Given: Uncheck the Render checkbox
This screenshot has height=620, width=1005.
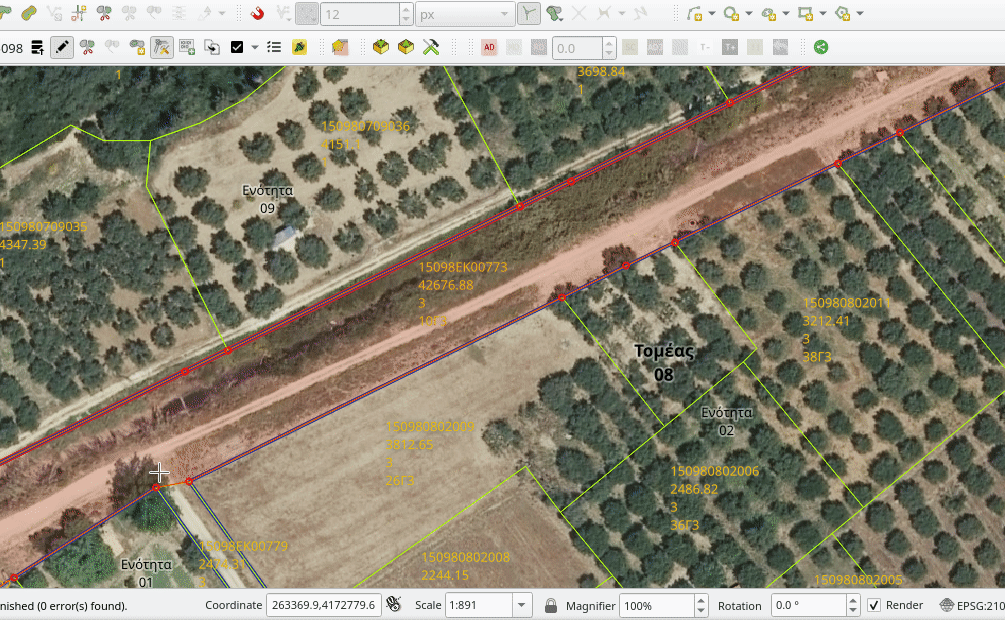Looking at the screenshot, I should 874,605.
